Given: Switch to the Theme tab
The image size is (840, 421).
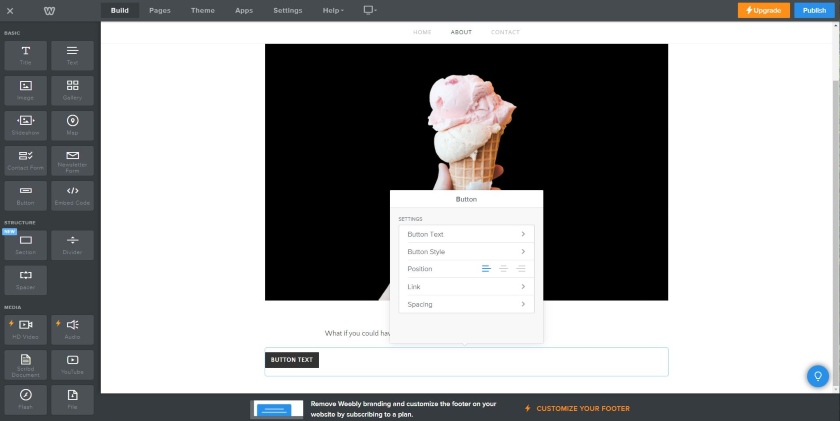Looking at the screenshot, I should tap(202, 10).
